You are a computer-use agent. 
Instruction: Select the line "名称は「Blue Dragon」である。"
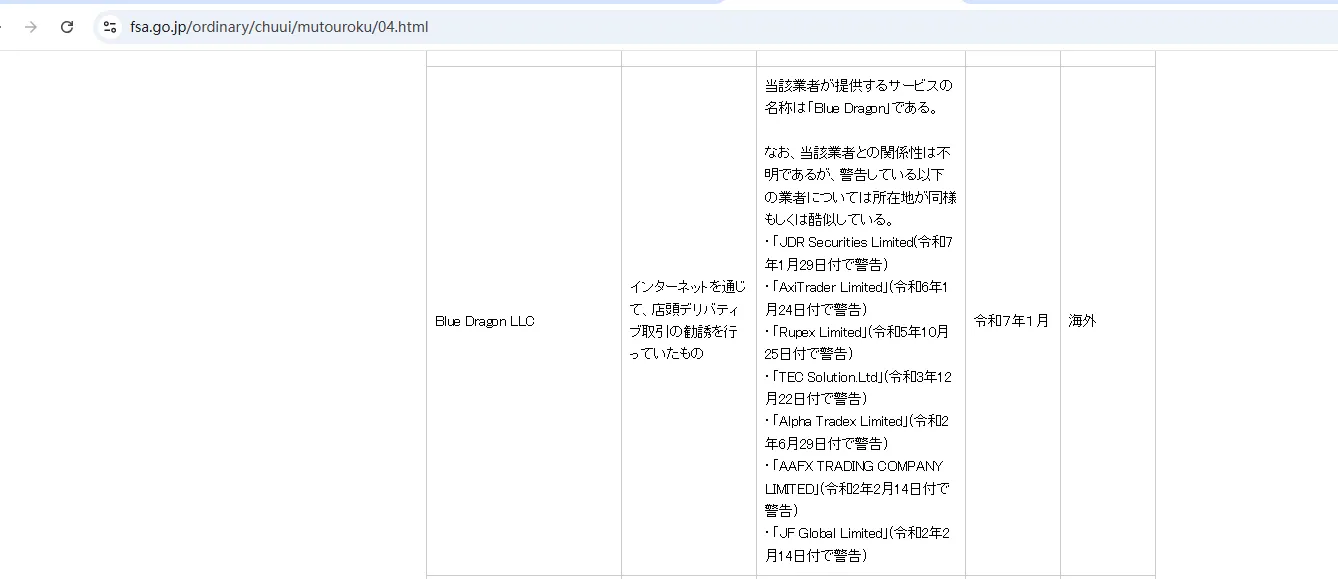pos(851,108)
